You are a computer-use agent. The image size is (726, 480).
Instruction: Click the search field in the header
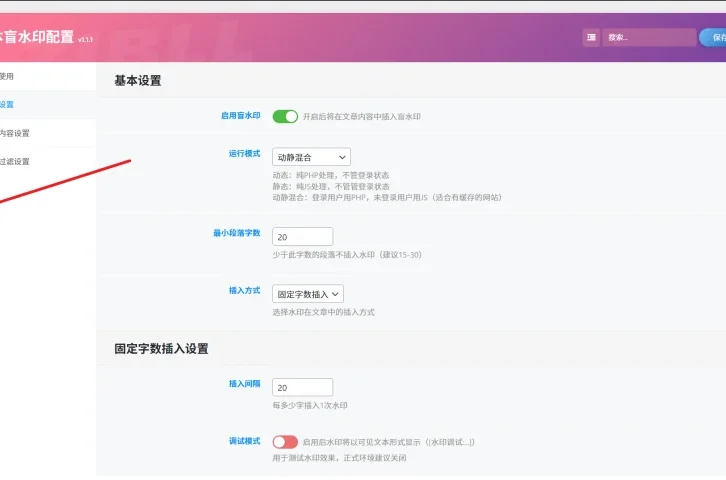coord(649,37)
